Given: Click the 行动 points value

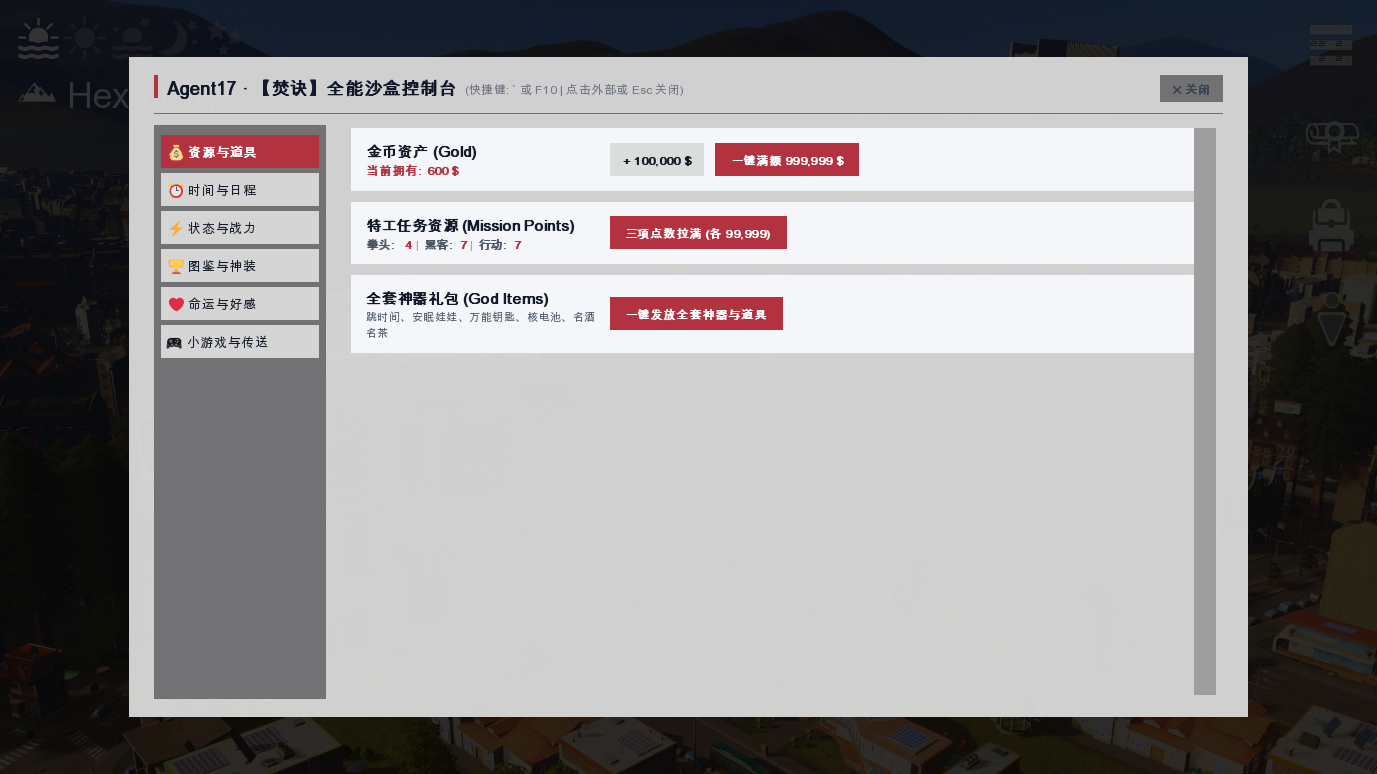Looking at the screenshot, I should [x=518, y=245].
